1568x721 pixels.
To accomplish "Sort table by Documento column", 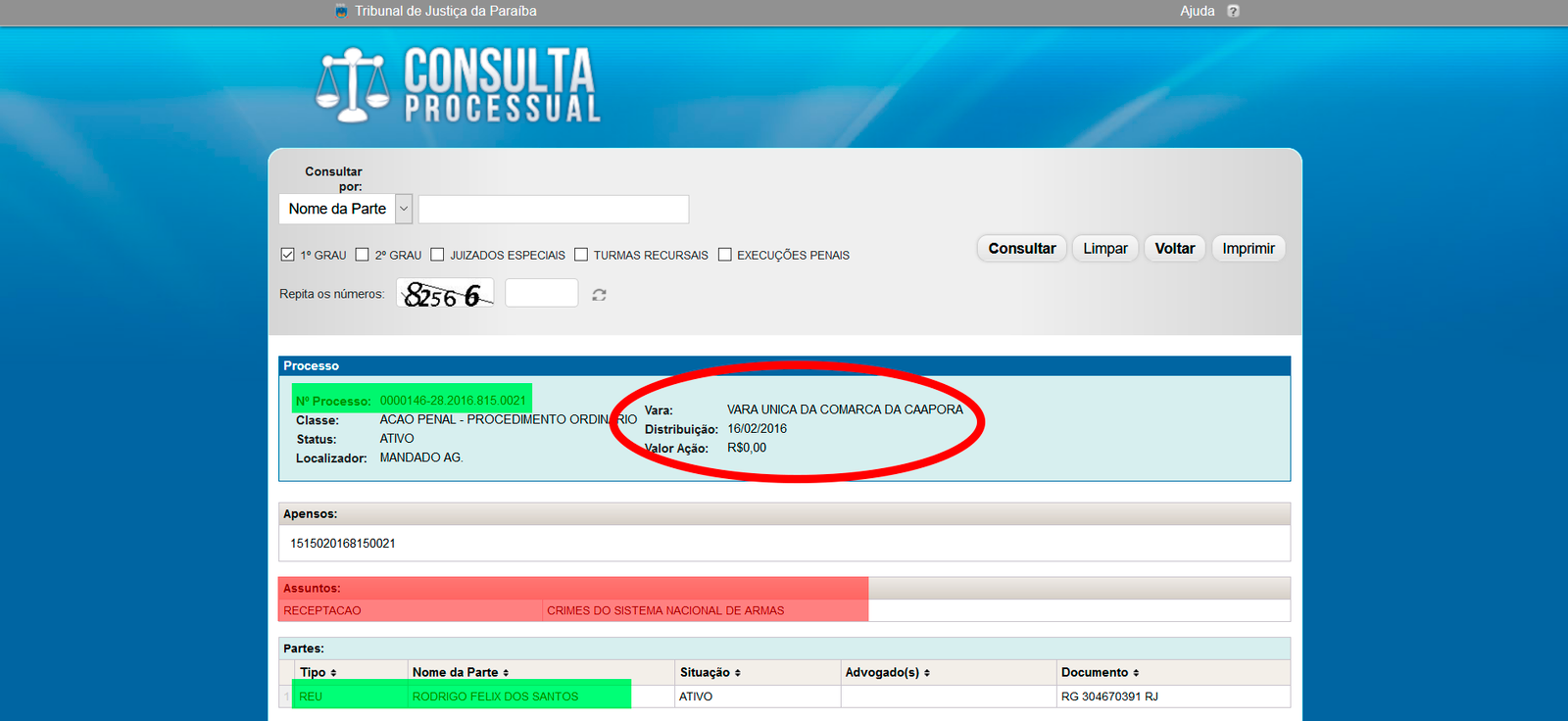I will (x=1100, y=672).
